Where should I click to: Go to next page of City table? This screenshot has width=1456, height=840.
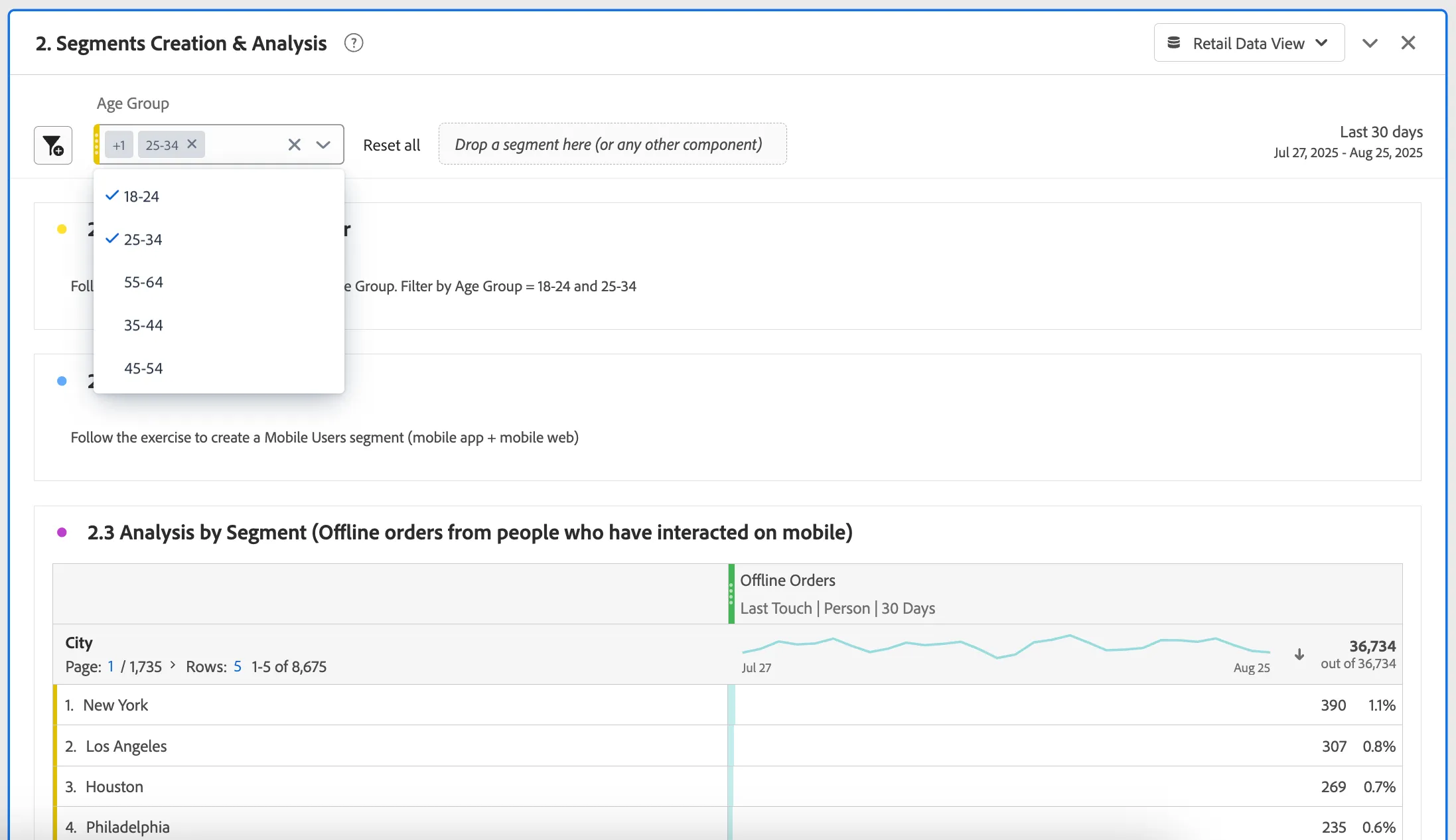coord(173,665)
